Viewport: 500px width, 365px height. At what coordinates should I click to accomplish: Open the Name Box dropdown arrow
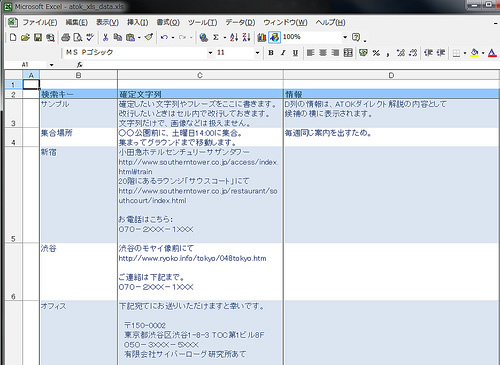51,65
